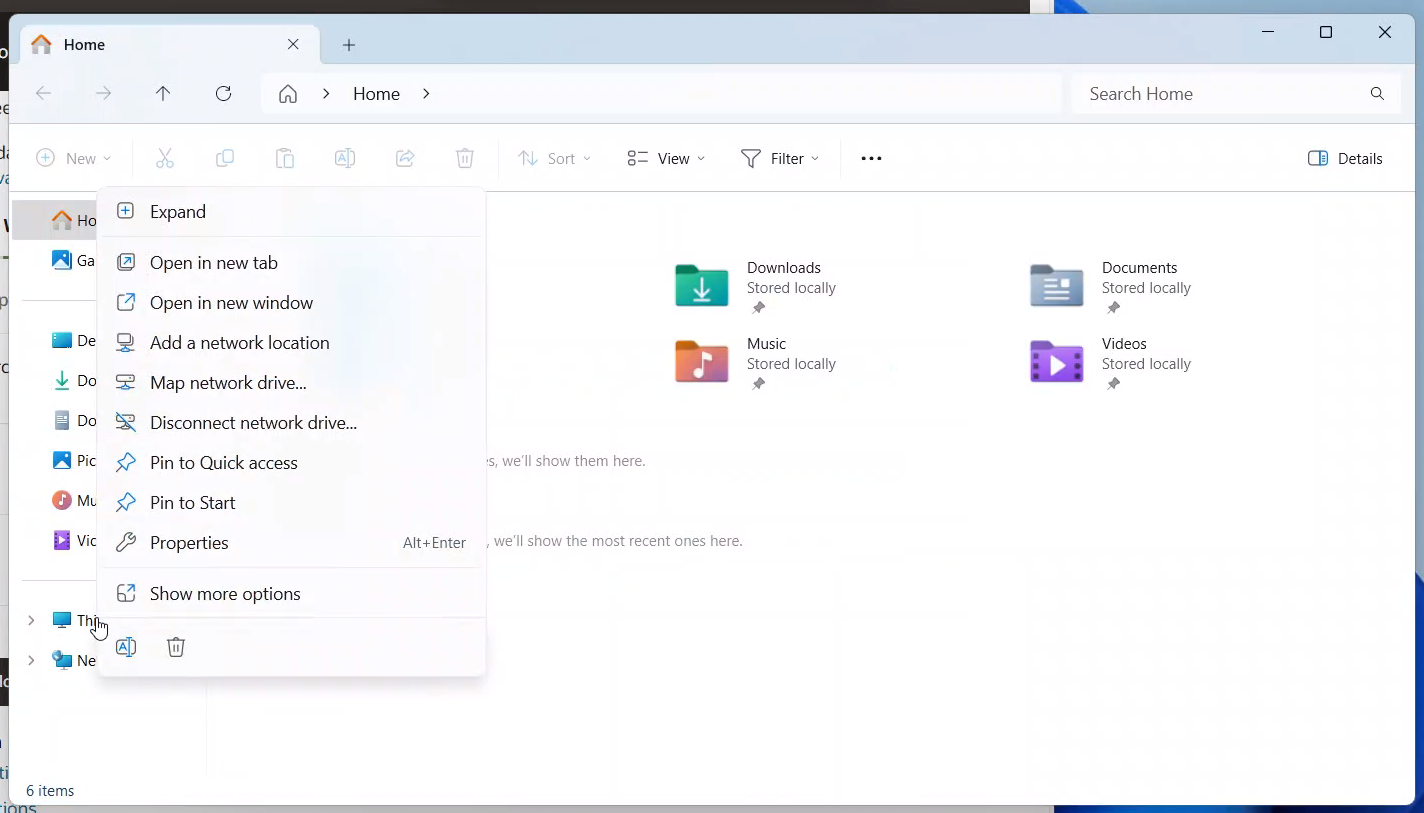Click Home in the breadcrumb path
Viewport: 1424px width, 813px height.
(376, 93)
